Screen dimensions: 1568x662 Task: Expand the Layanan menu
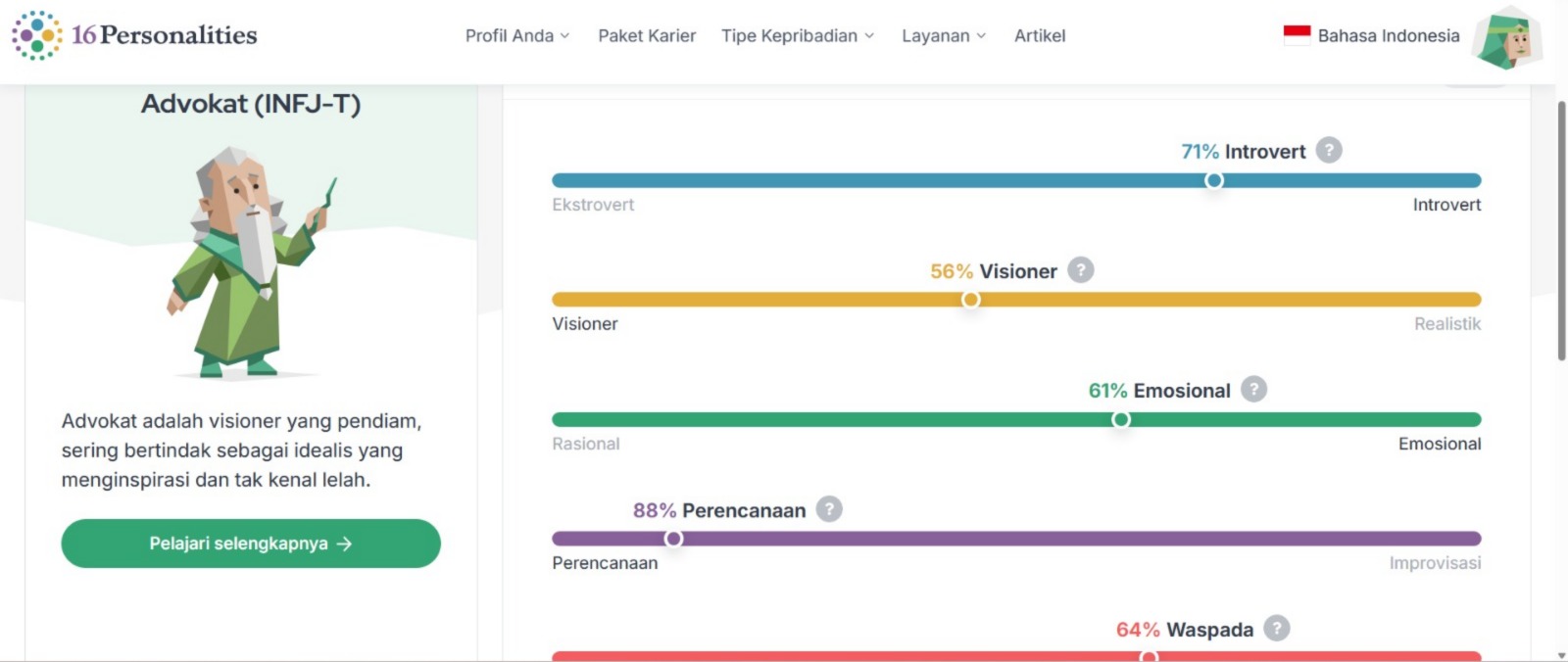point(943,36)
